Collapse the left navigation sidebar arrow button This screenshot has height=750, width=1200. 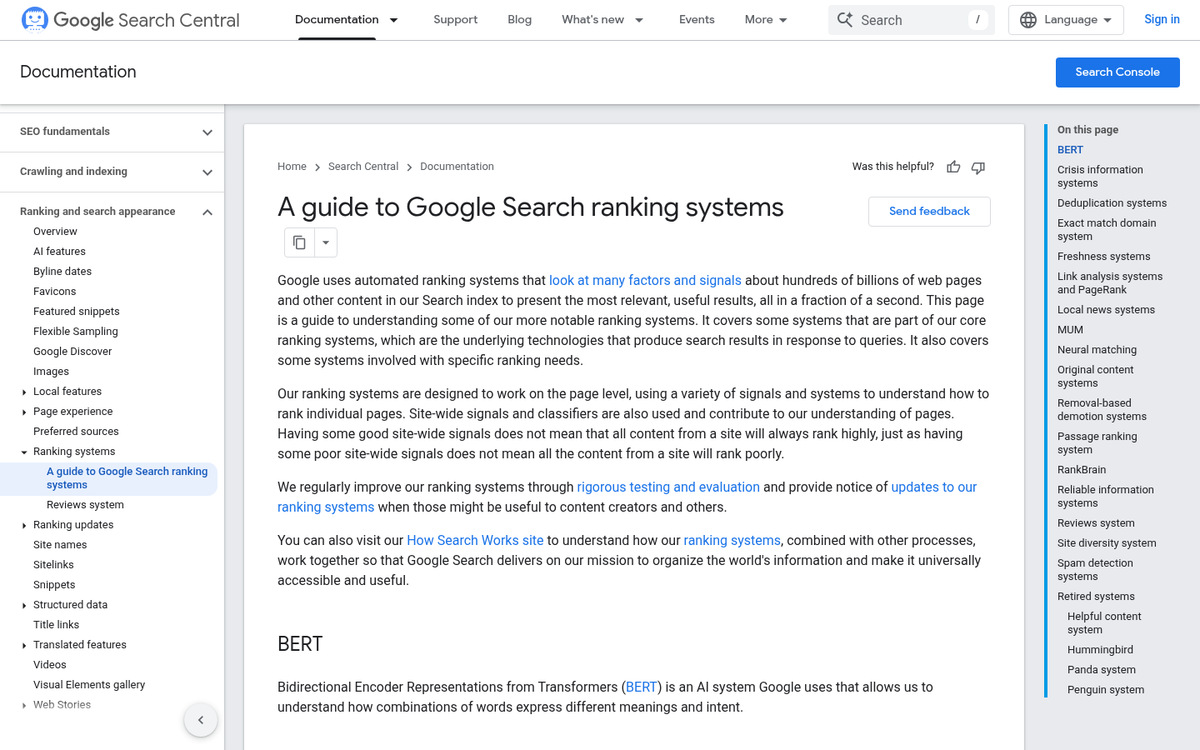[x=200, y=720]
